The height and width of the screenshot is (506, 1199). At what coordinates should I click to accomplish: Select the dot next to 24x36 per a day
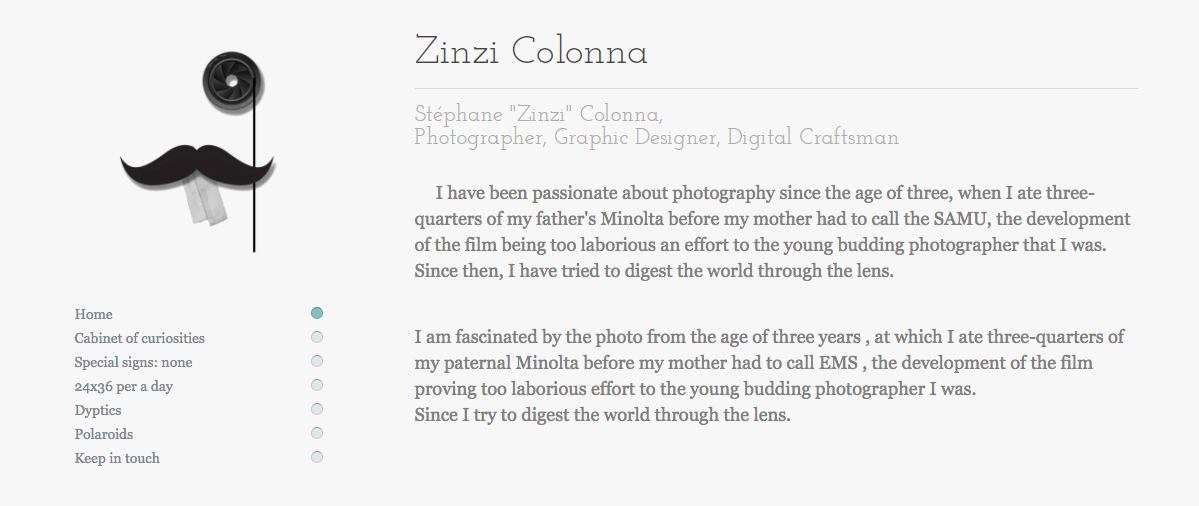point(317,385)
